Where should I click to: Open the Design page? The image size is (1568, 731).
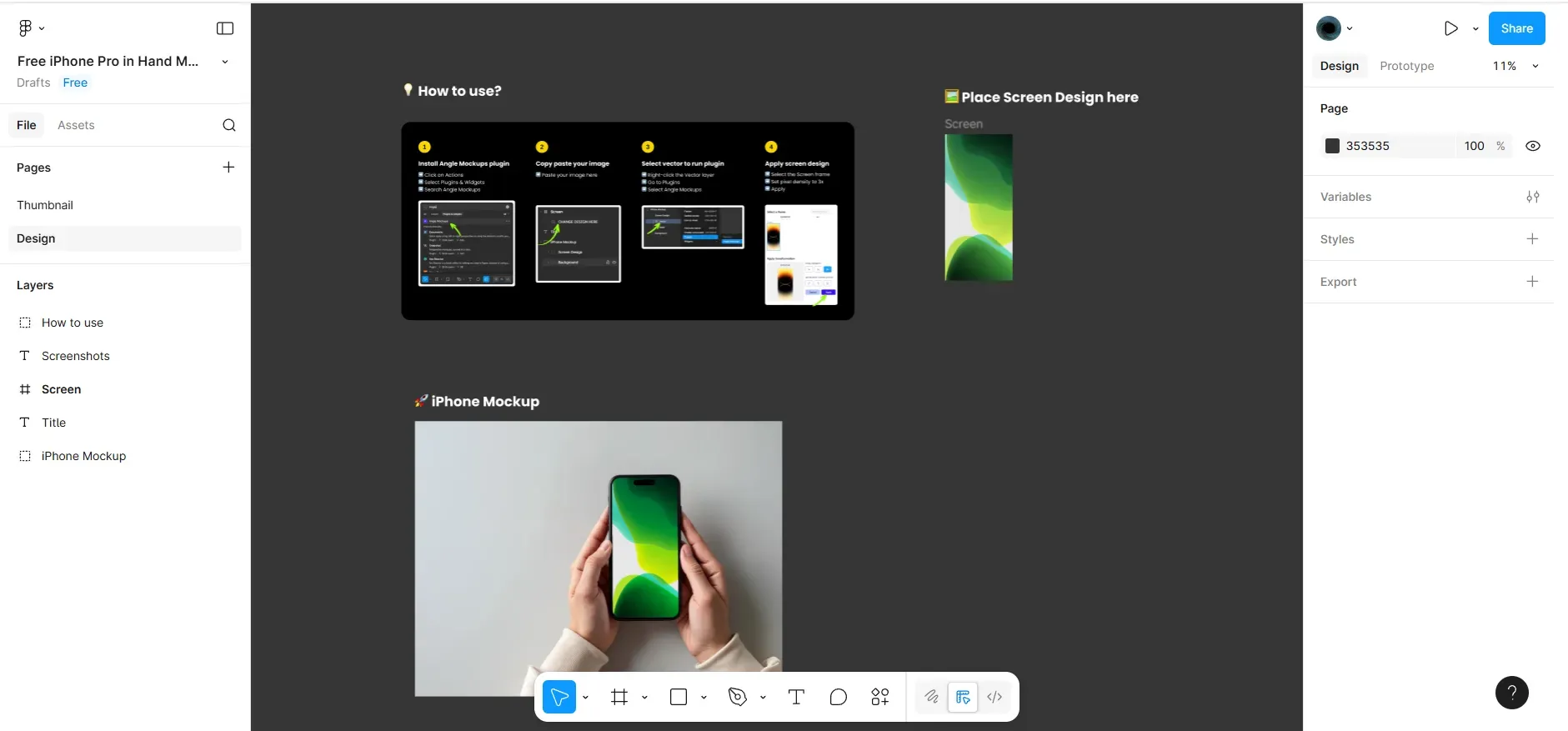point(125,238)
